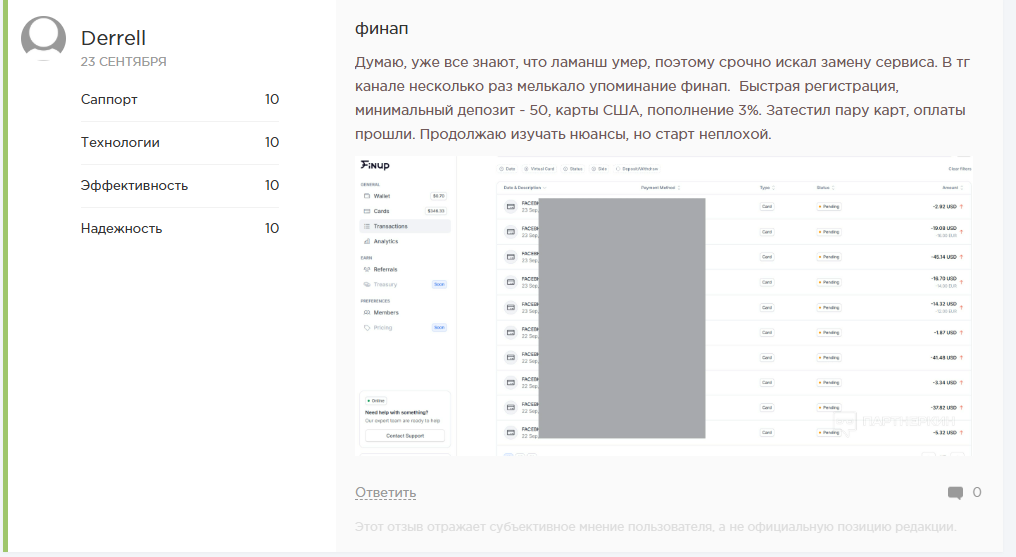Sort by Payment Method column header
The height and width of the screenshot is (557, 1016).
pyautogui.click(x=660, y=187)
